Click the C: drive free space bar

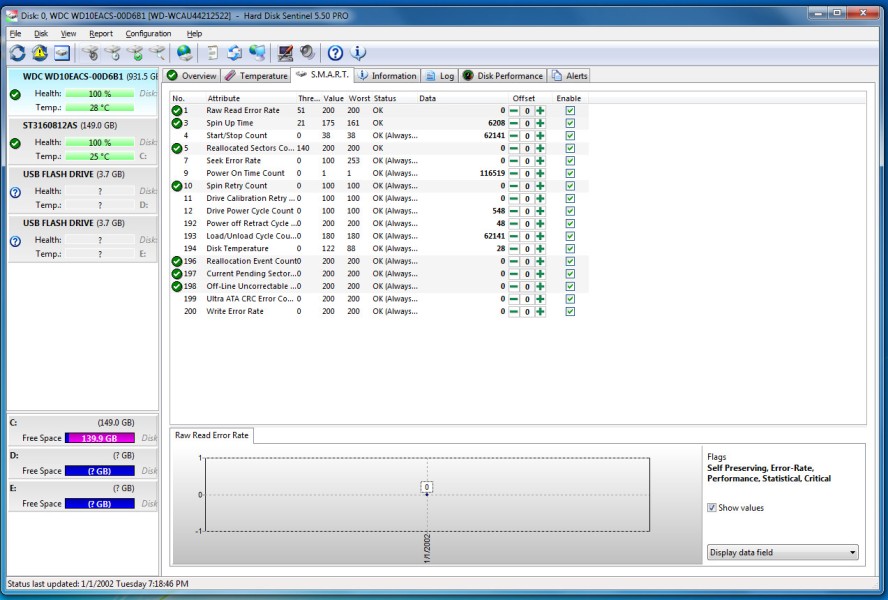click(x=99, y=439)
